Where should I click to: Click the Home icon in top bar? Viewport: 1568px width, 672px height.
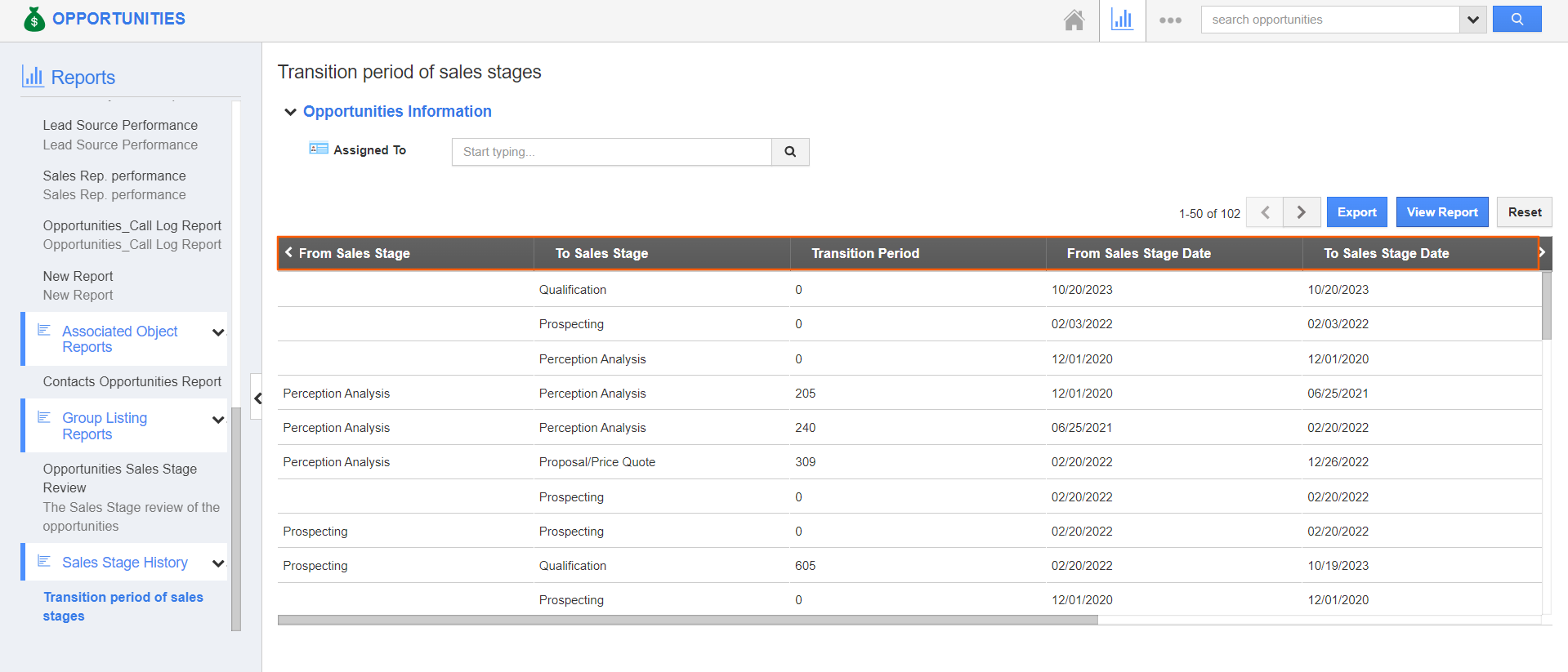click(x=1074, y=20)
